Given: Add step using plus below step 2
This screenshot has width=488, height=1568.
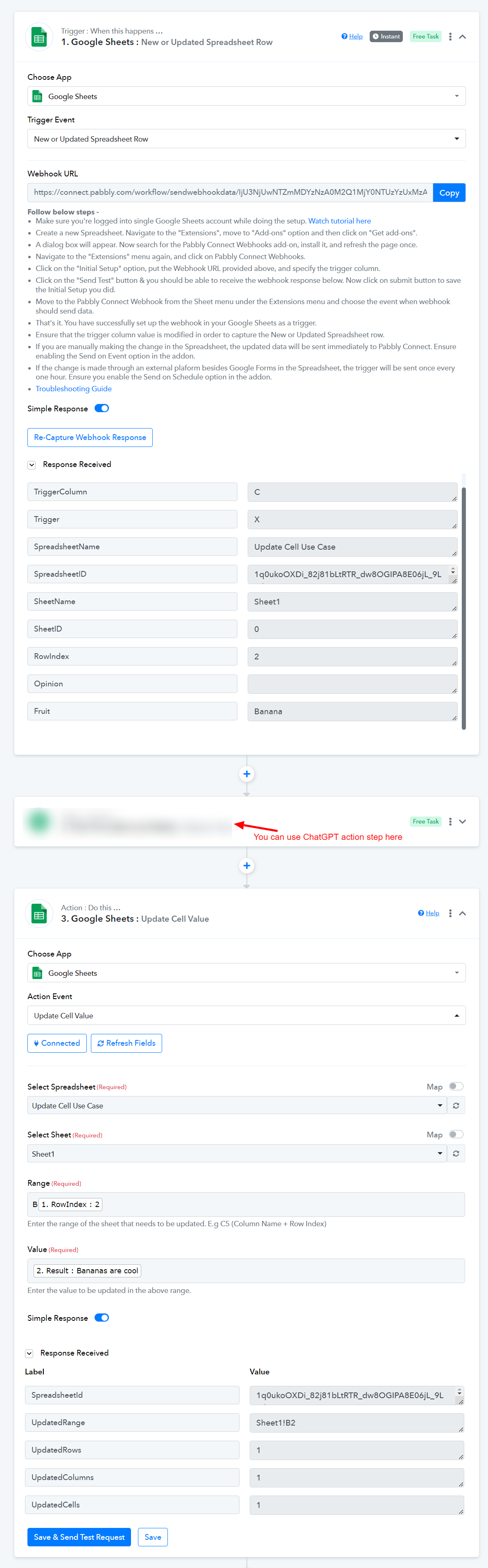Looking at the screenshot, I should 246,865.
